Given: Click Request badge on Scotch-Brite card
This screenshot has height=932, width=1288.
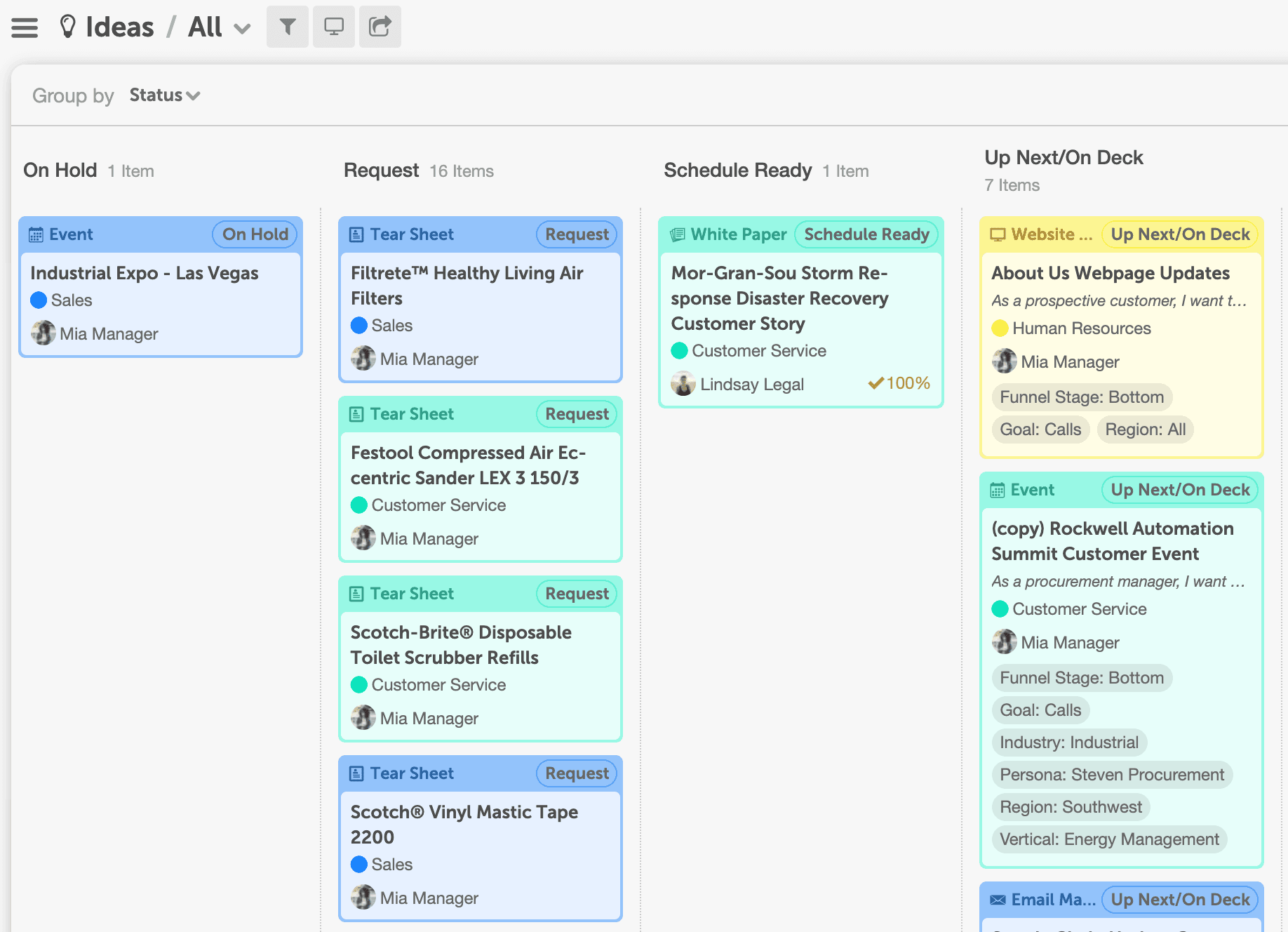Looking at the screenshot, I should [577, 594].
